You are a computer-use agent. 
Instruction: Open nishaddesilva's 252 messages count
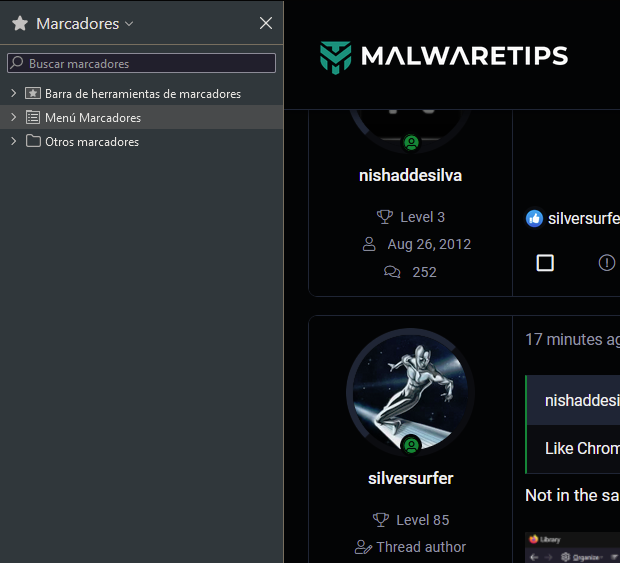pyautogui.click(x=424, y=272)
